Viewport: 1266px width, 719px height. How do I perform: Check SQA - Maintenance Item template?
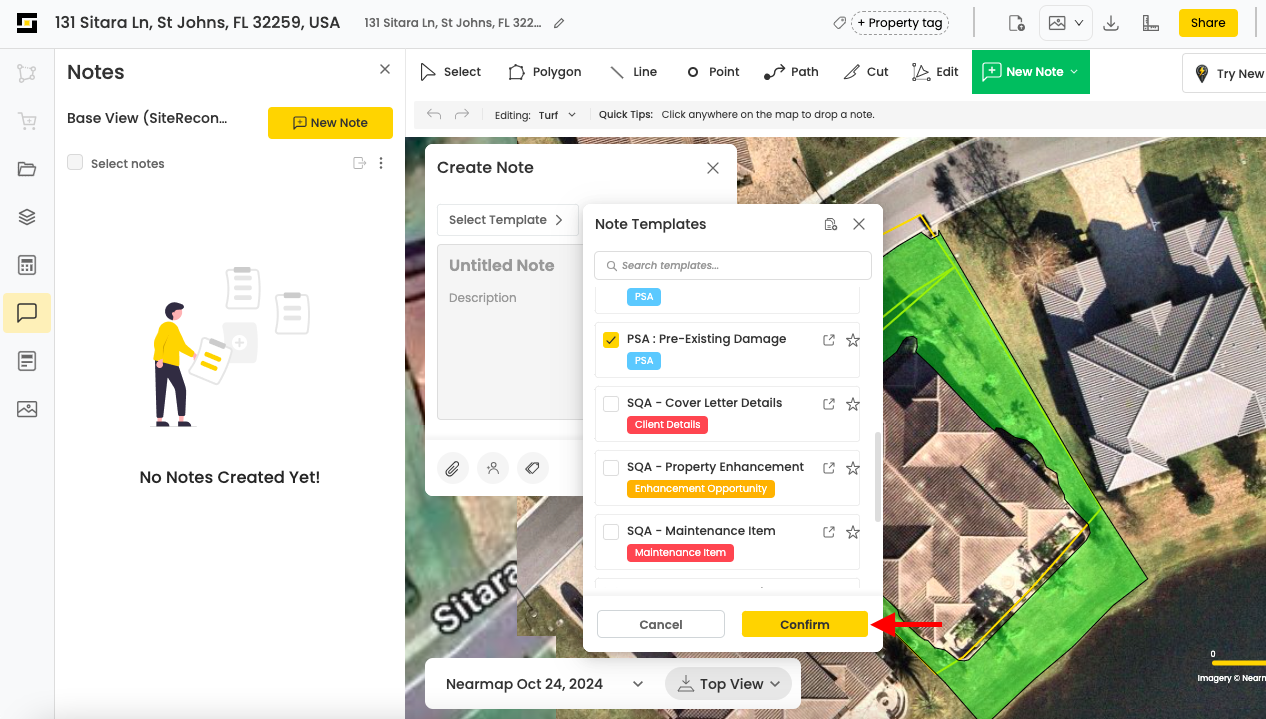click(611, 532)
